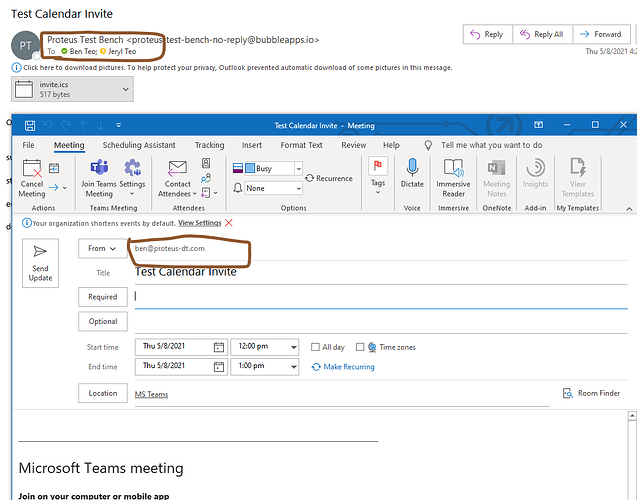Open Start time 12:00 pm dropdown

(293, 347)
